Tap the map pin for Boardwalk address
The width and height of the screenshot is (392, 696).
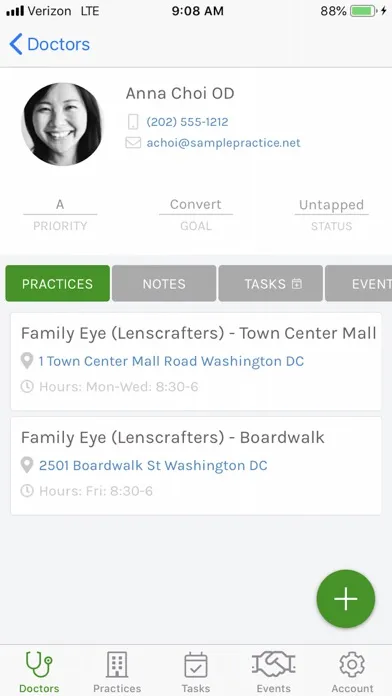(x=27, y=465)
